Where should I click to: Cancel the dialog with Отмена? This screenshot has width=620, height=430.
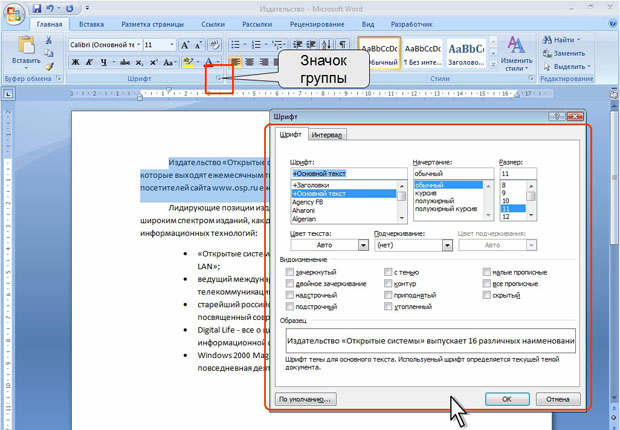(558, 399)
